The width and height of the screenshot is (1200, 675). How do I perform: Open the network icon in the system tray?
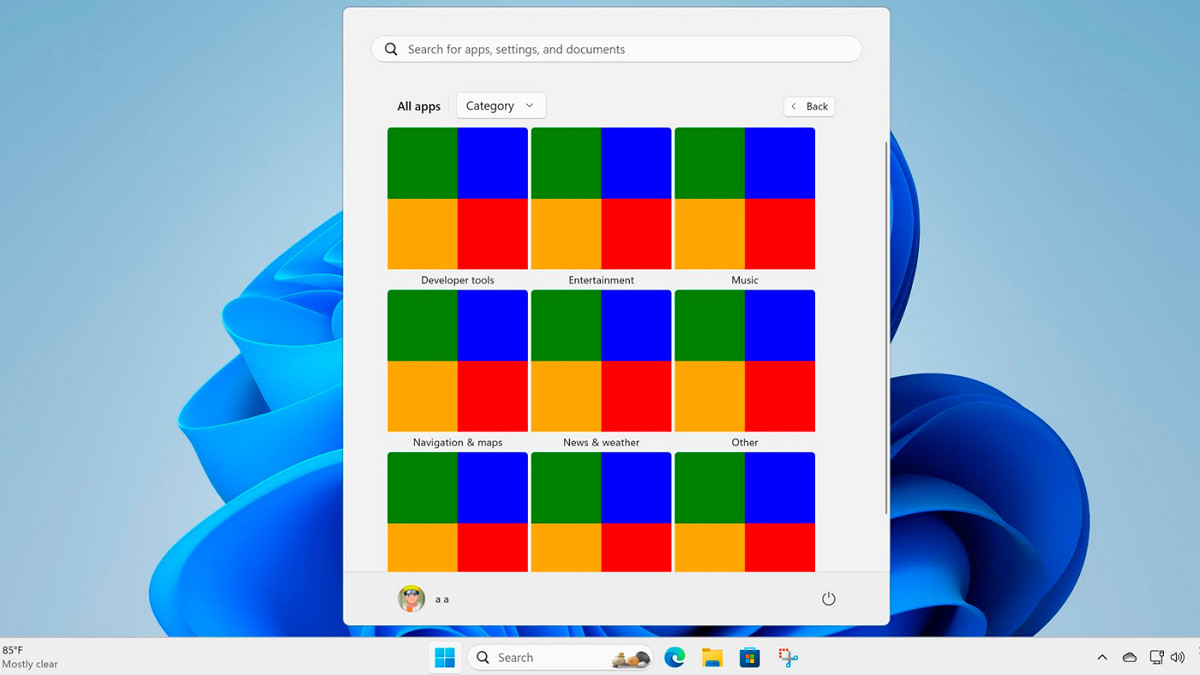click(1155, 657)
